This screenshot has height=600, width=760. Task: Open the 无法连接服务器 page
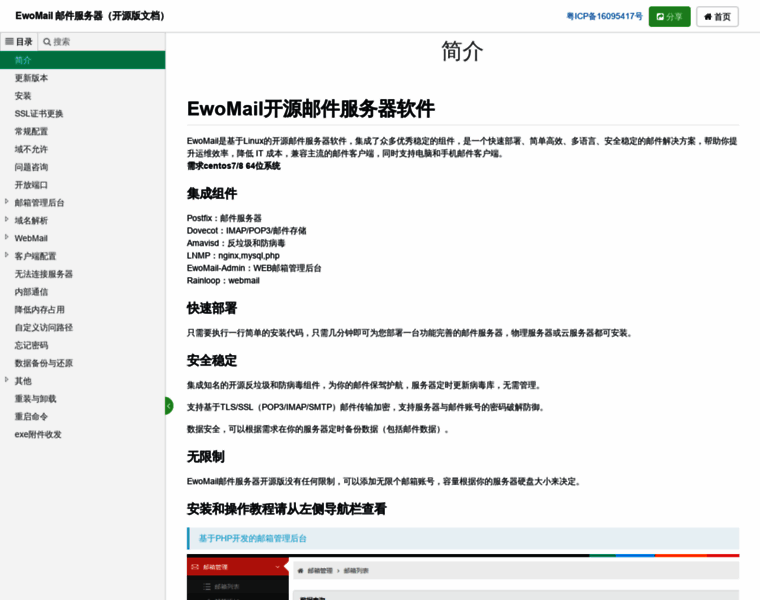[x=44, y=274]
